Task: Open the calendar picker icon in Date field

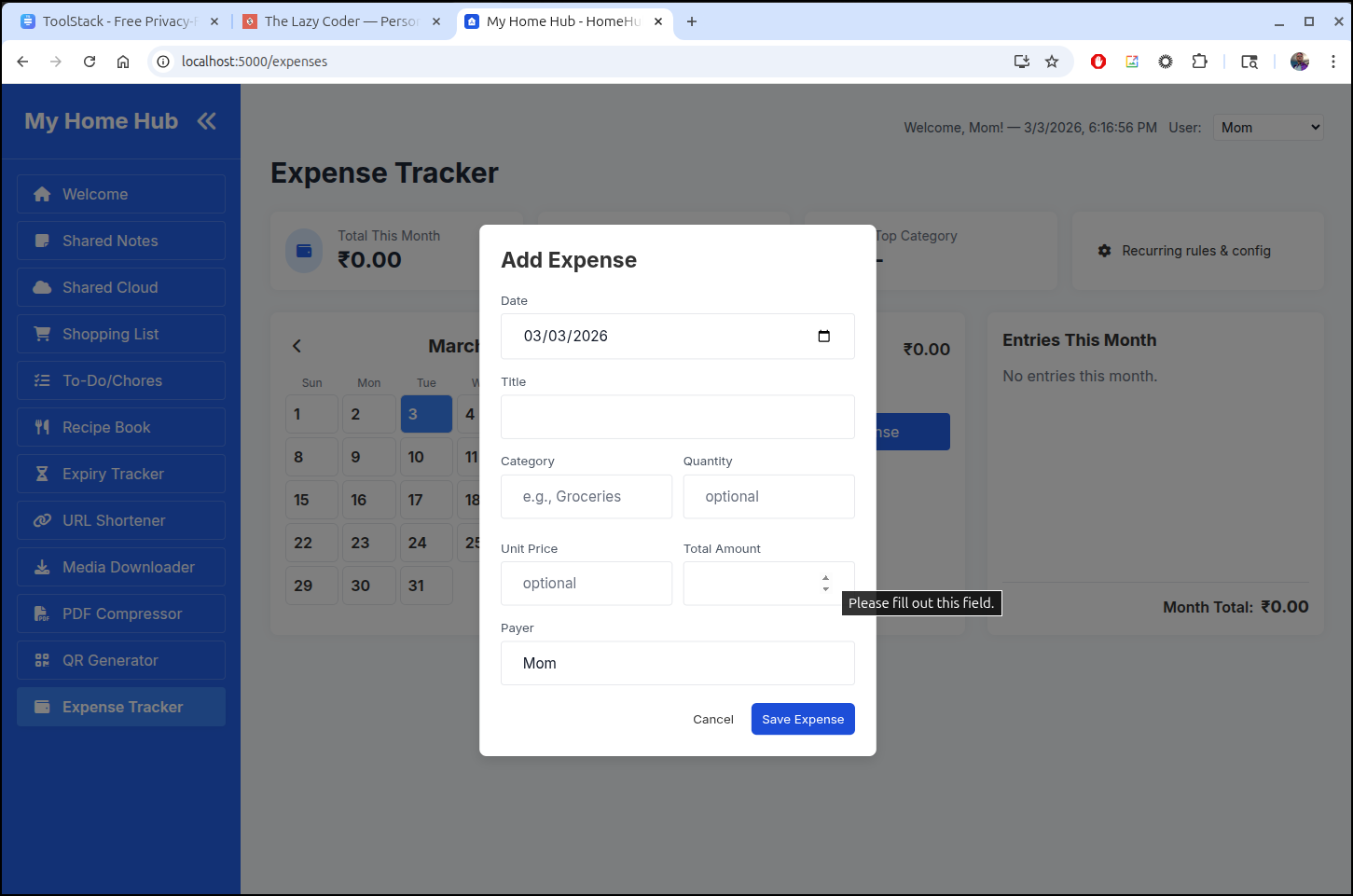Action: 823,337
